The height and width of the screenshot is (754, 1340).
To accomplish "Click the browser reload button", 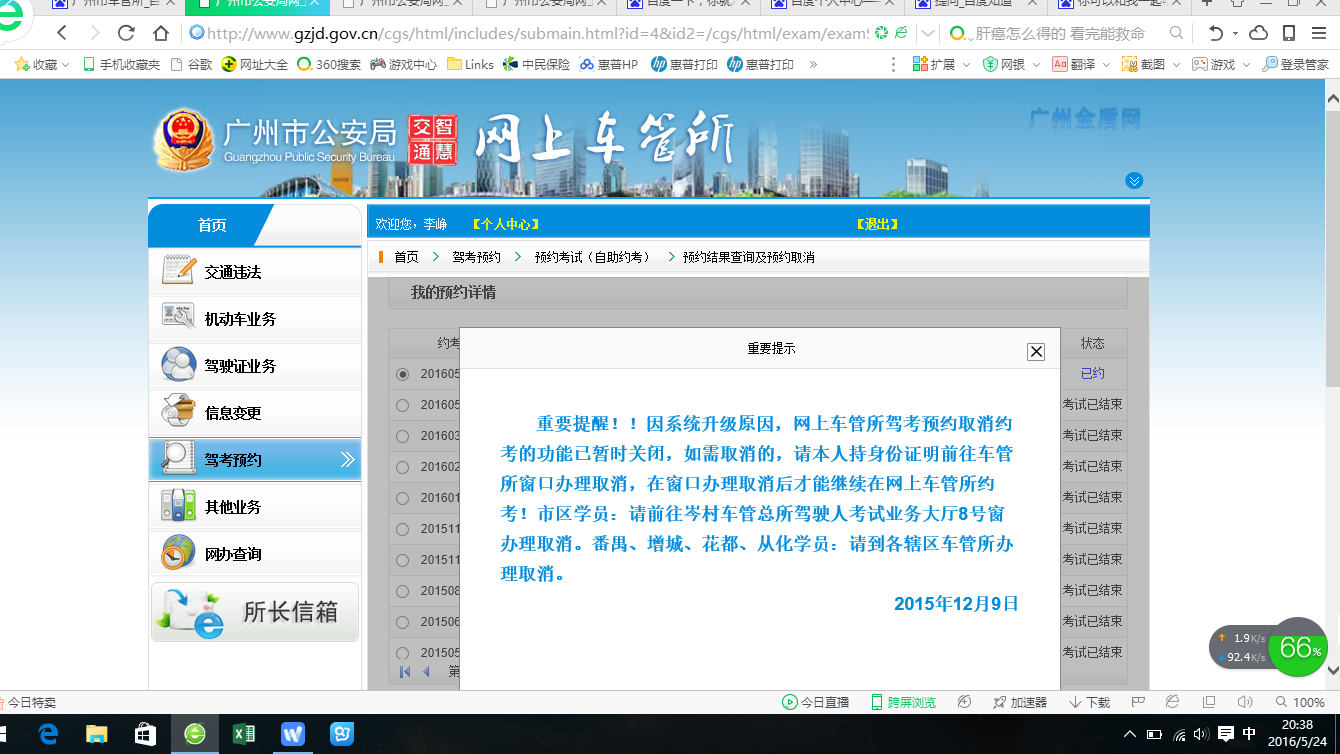I will (x=126, y=33).
